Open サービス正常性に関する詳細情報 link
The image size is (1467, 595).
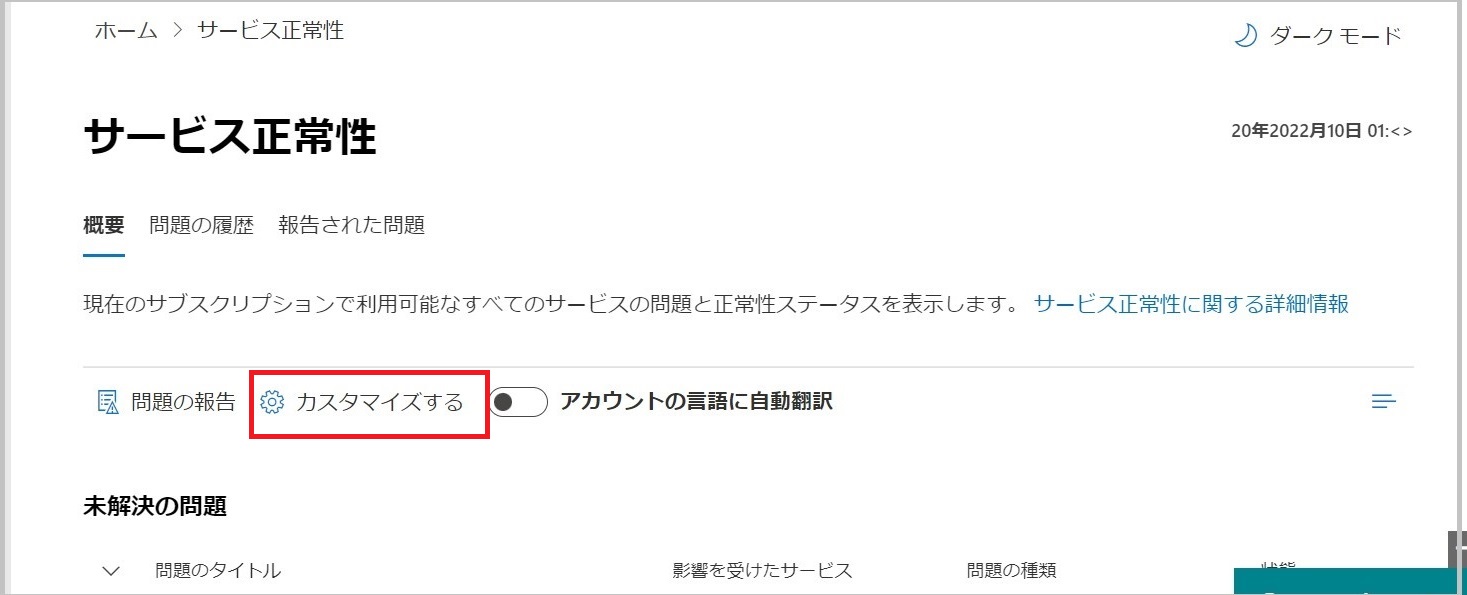[1191, 304]
